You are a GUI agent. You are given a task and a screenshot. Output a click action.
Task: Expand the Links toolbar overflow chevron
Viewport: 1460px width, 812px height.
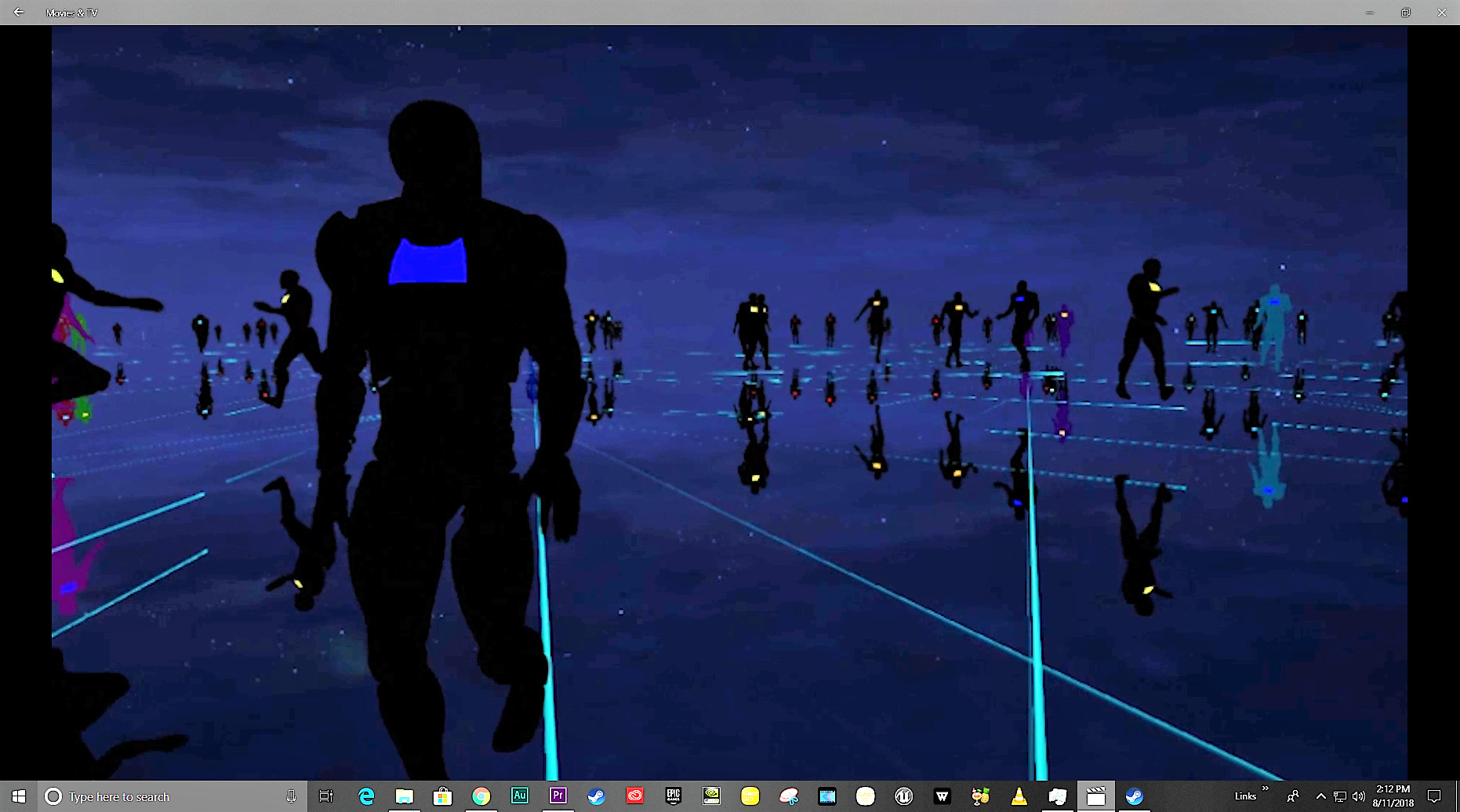[1266, 788]
